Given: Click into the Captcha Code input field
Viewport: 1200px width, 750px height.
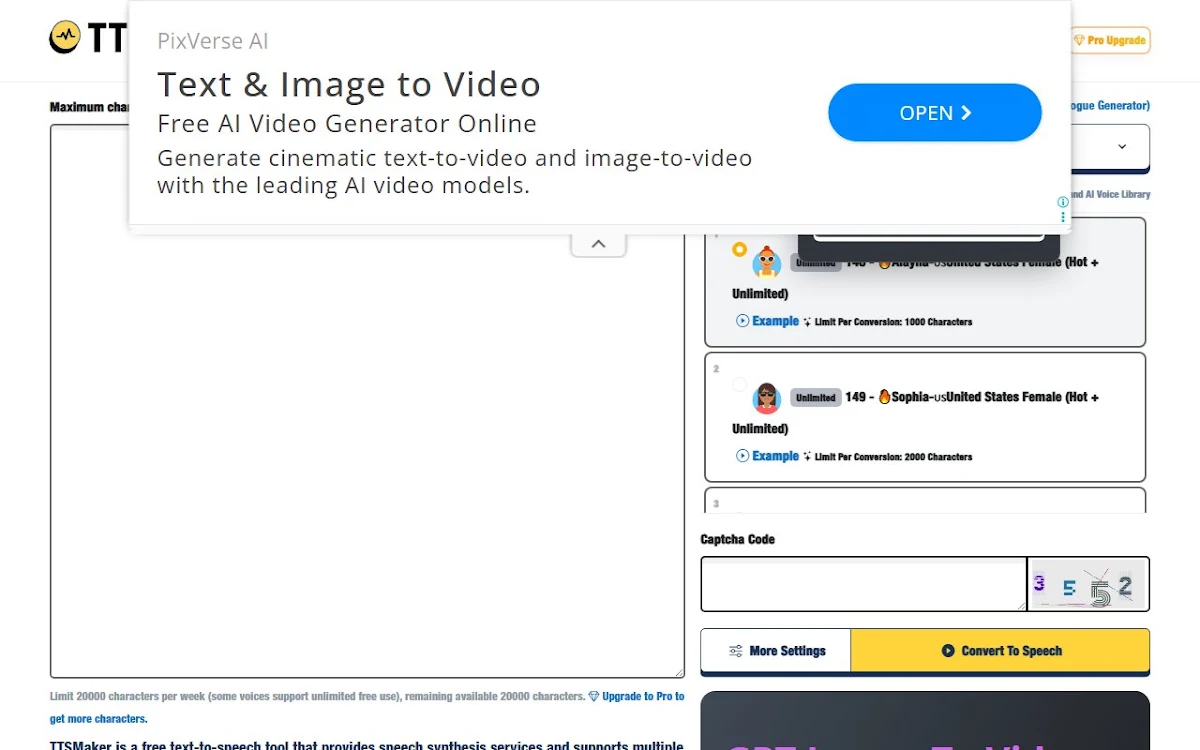Looking at the screenshot, I should coord(863,584).
